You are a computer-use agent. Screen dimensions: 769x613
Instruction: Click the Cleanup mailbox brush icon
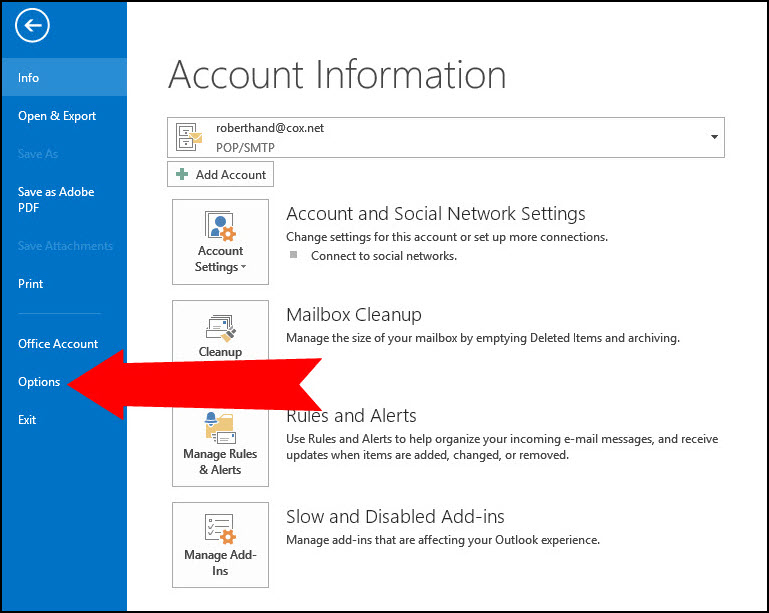click(x=221, y=328)
